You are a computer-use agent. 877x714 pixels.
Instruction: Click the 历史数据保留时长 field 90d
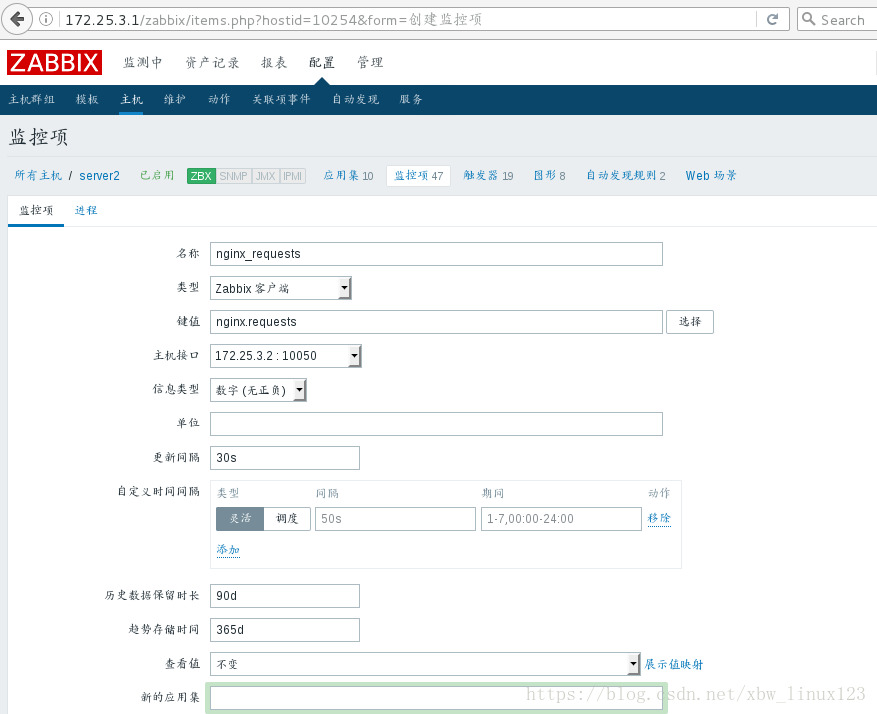tap(285, 596)
